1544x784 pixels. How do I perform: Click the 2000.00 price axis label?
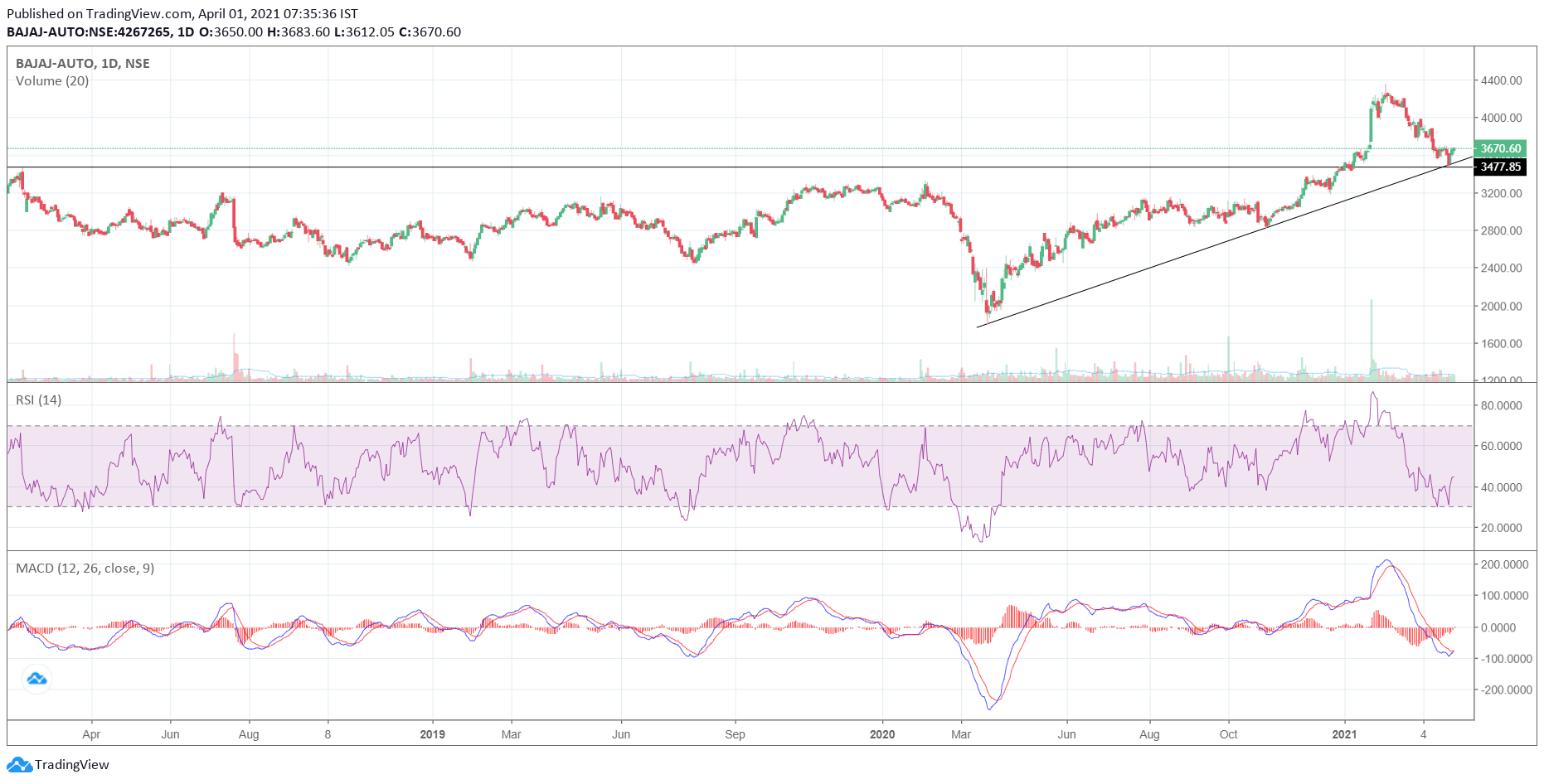click(1502, 306)
